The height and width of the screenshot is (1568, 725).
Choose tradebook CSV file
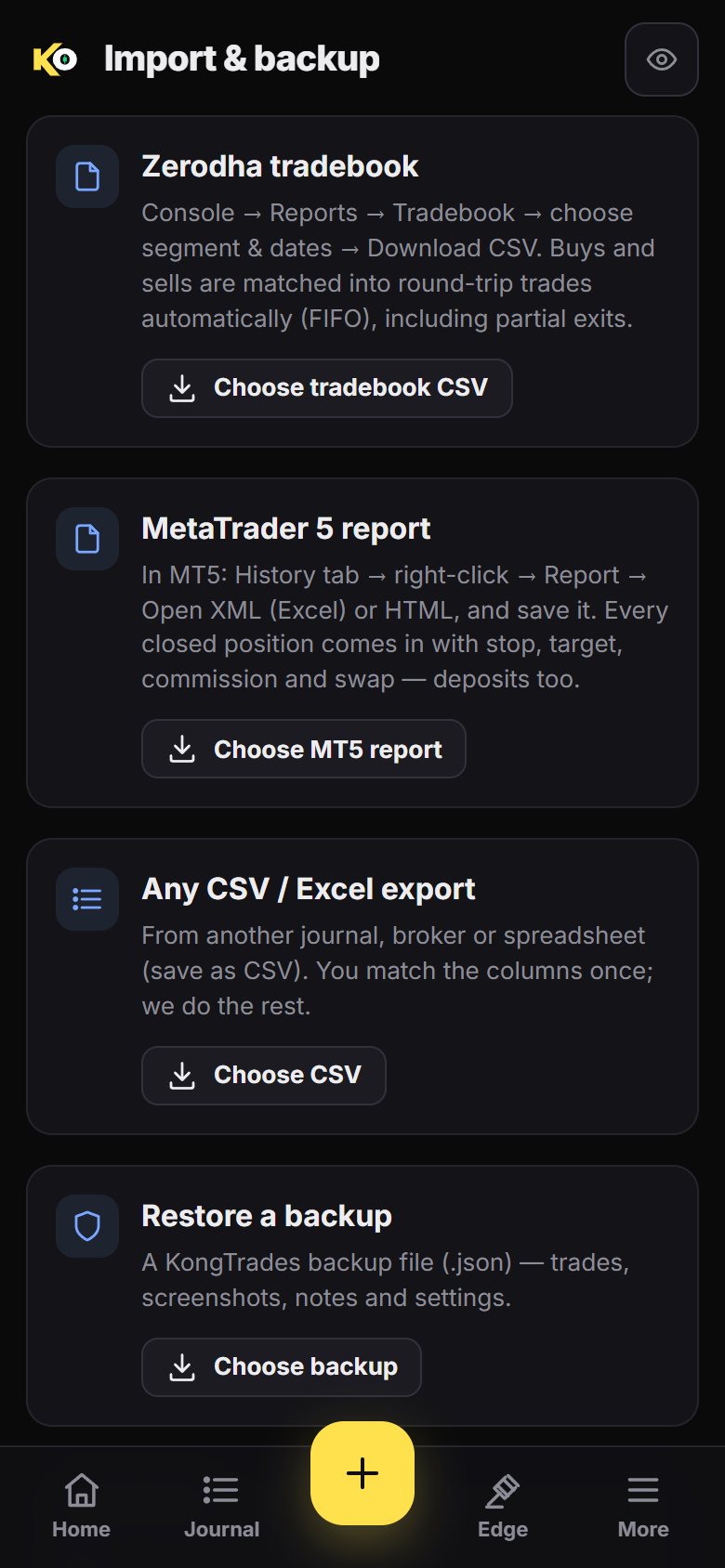[x=326, y=388]
